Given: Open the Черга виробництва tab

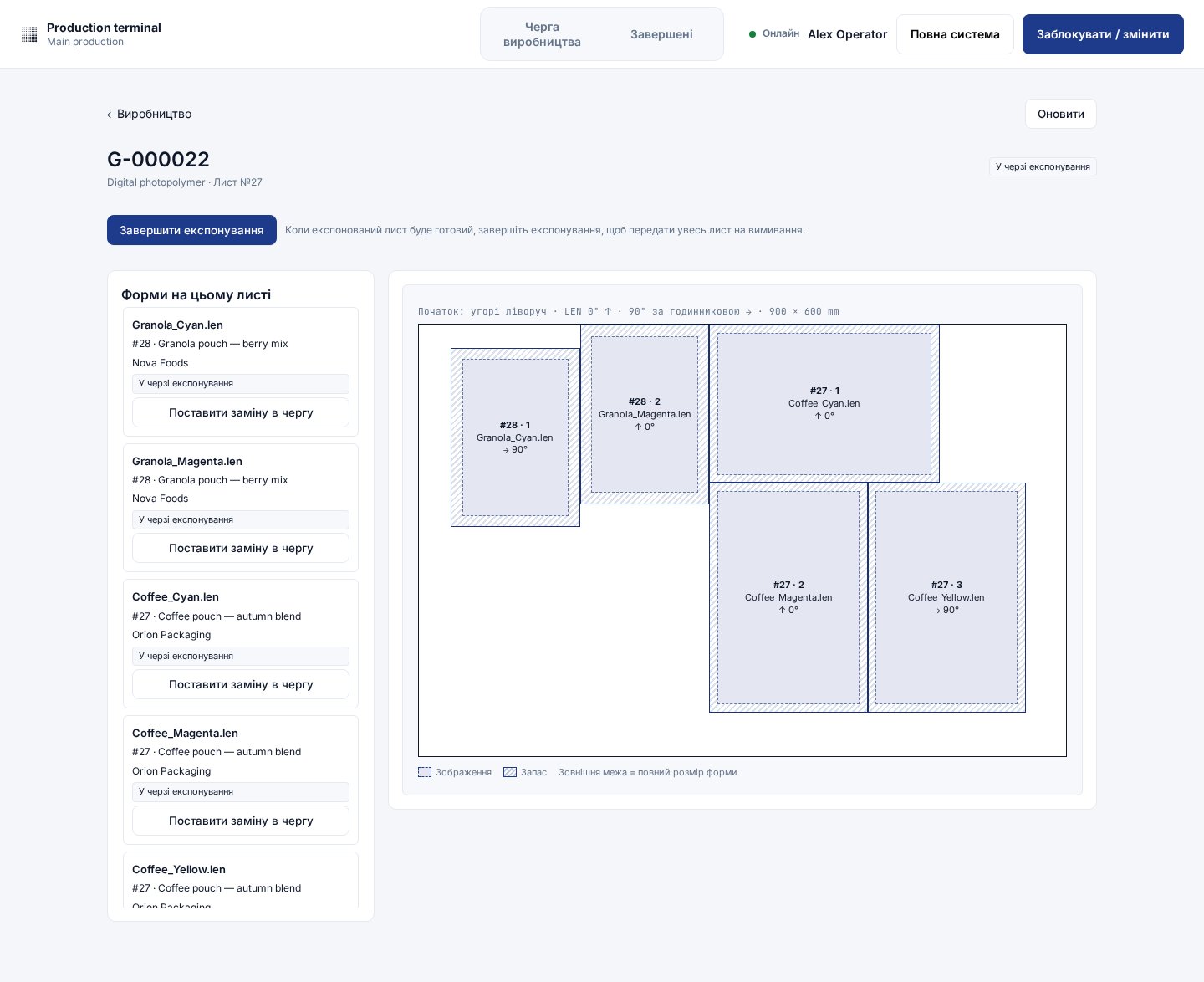Looking at the screenshot, I should 542,34.
